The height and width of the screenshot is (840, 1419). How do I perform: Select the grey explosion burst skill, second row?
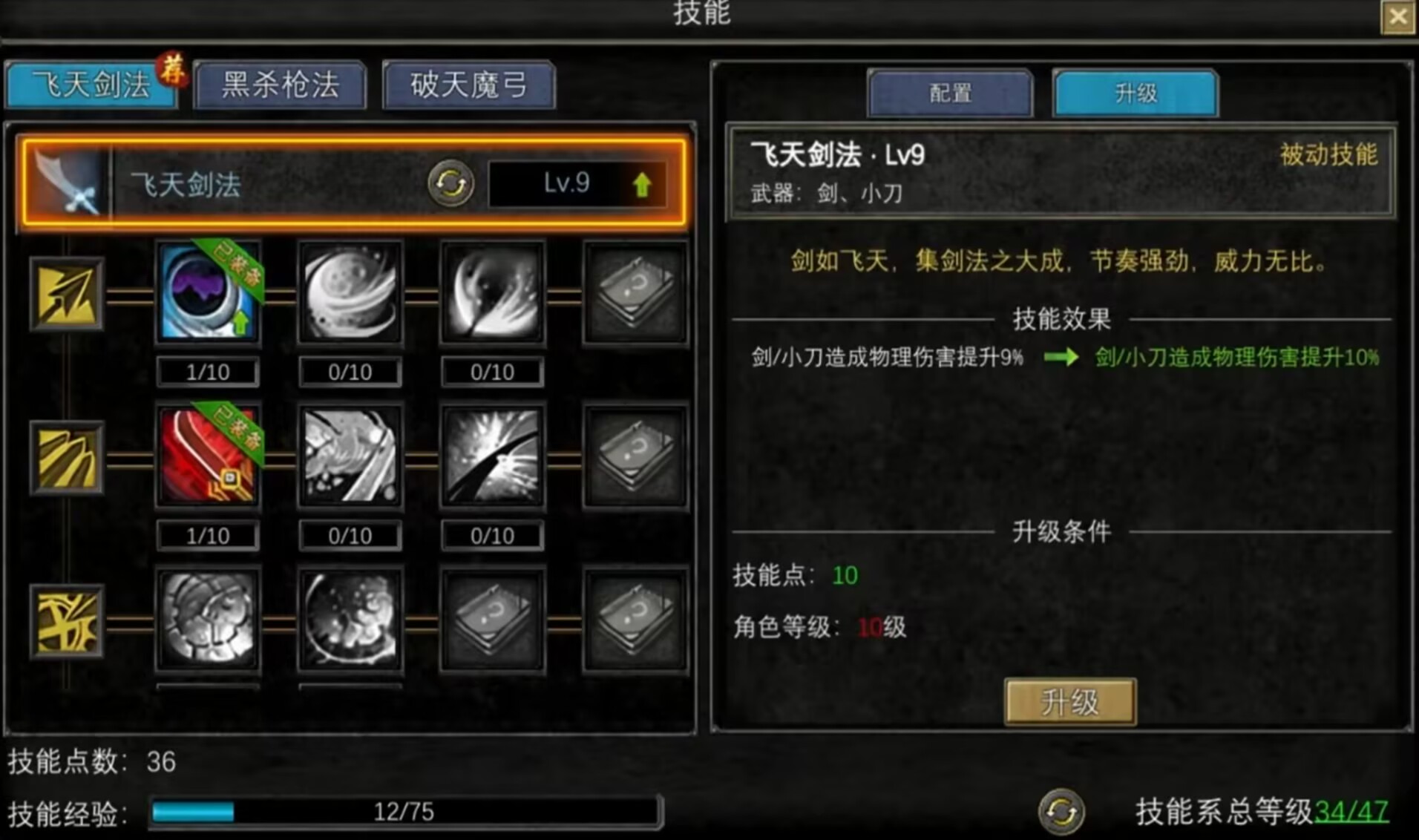pos(493,456)
